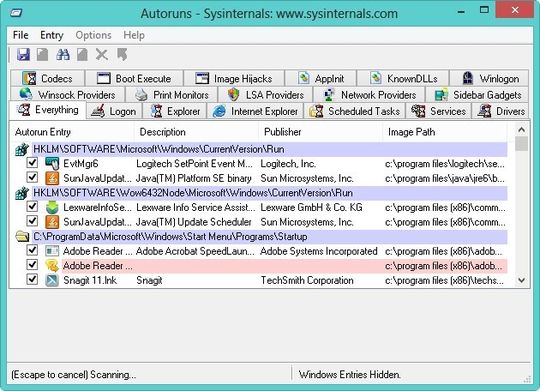Image resolution: width=540 pixels, height=391 pixels.
Task: Click icon of highlighted pink Adobe Reader entry
Action: coord(52,266)
